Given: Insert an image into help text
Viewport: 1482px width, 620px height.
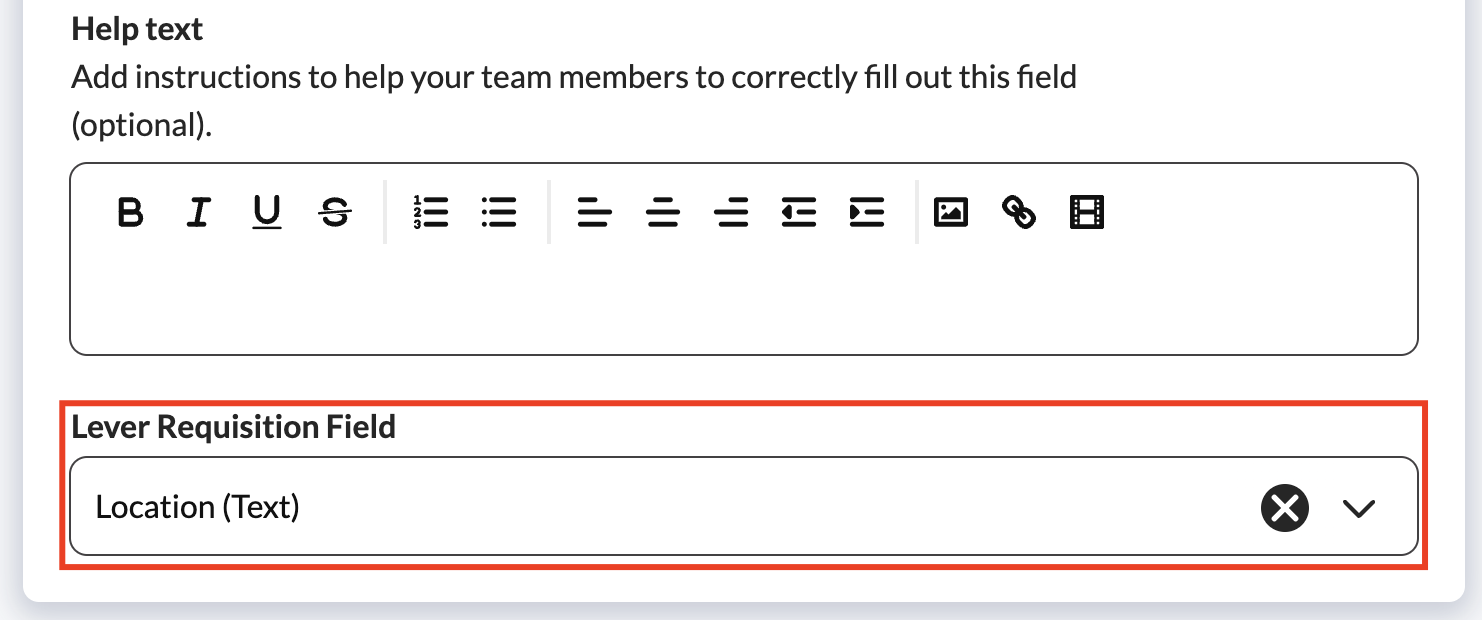Looking at the screenshot, I should [x=950, y=212].
